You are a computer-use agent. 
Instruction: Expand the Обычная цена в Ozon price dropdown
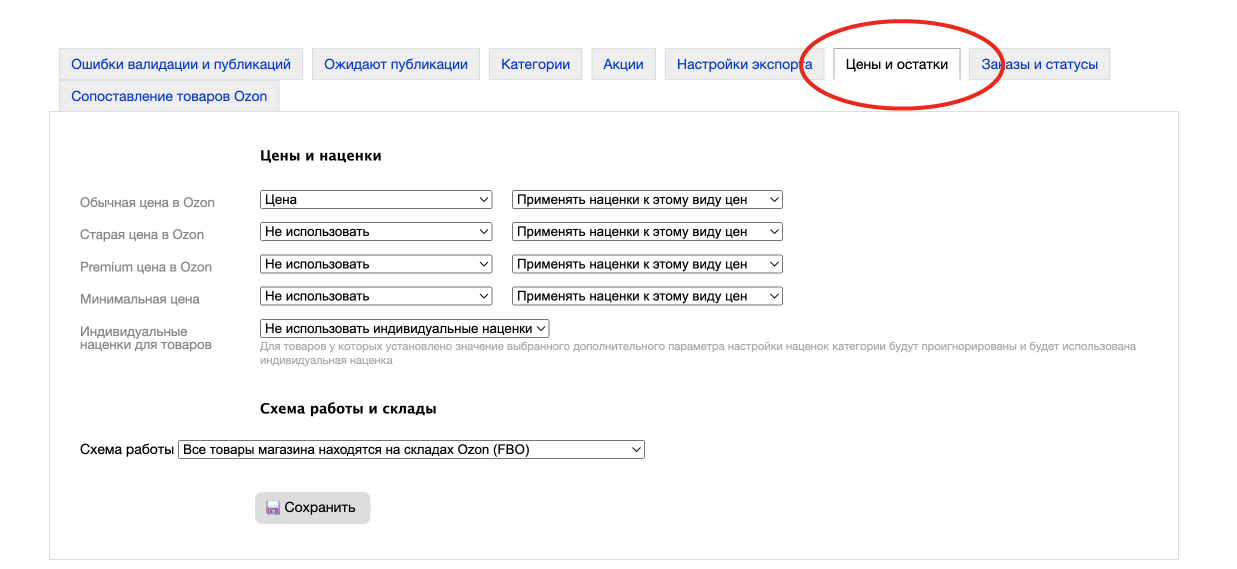point(376,200)
